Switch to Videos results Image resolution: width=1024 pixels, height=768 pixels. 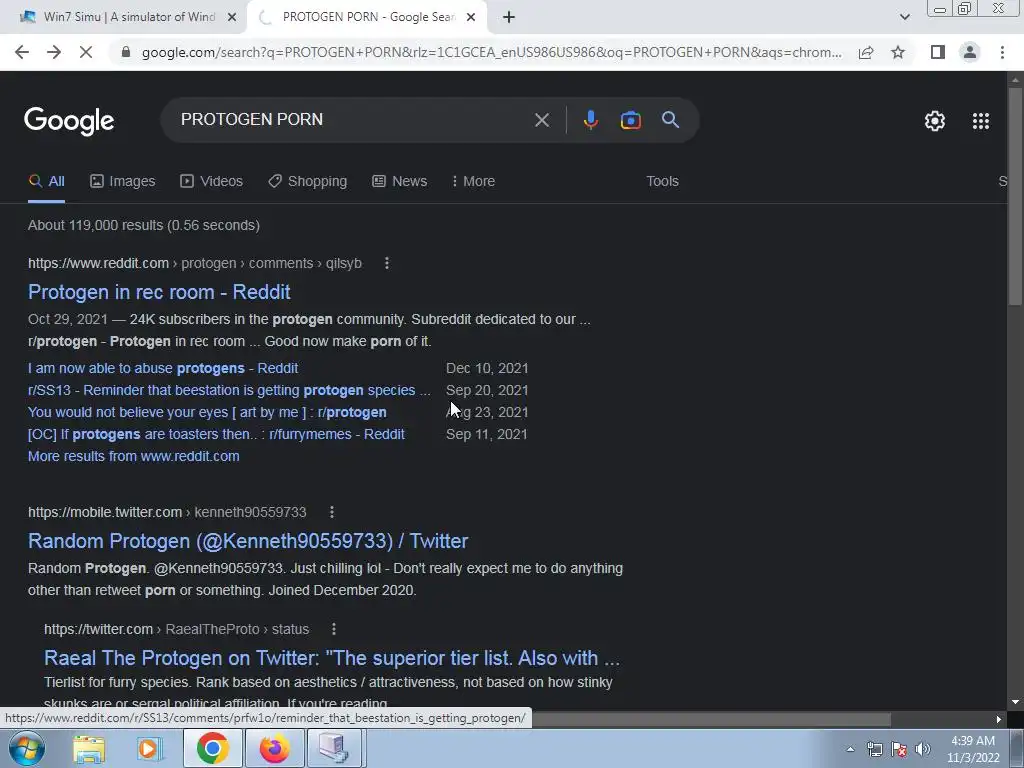pyautogui.click(x=211, y=182)
